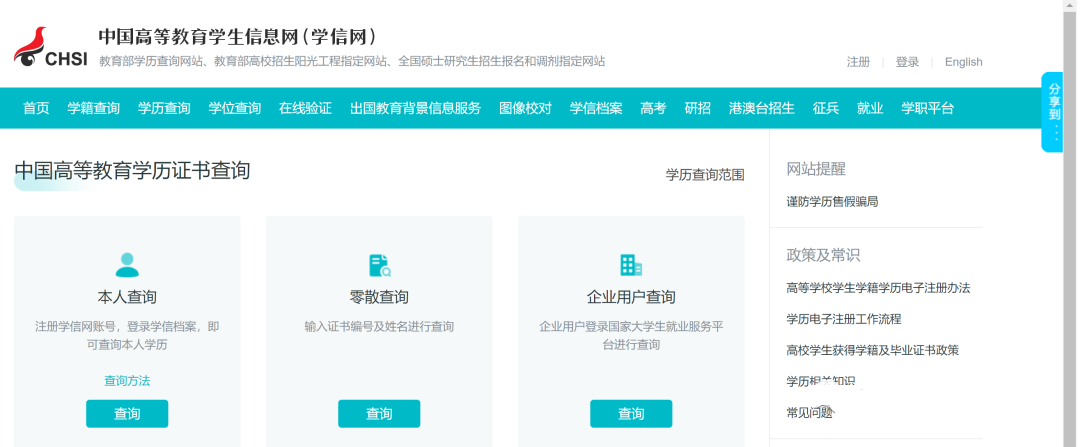This screenshot has height=447, width=1080.
Task: Click the CHSI logo
Action: 51,47
